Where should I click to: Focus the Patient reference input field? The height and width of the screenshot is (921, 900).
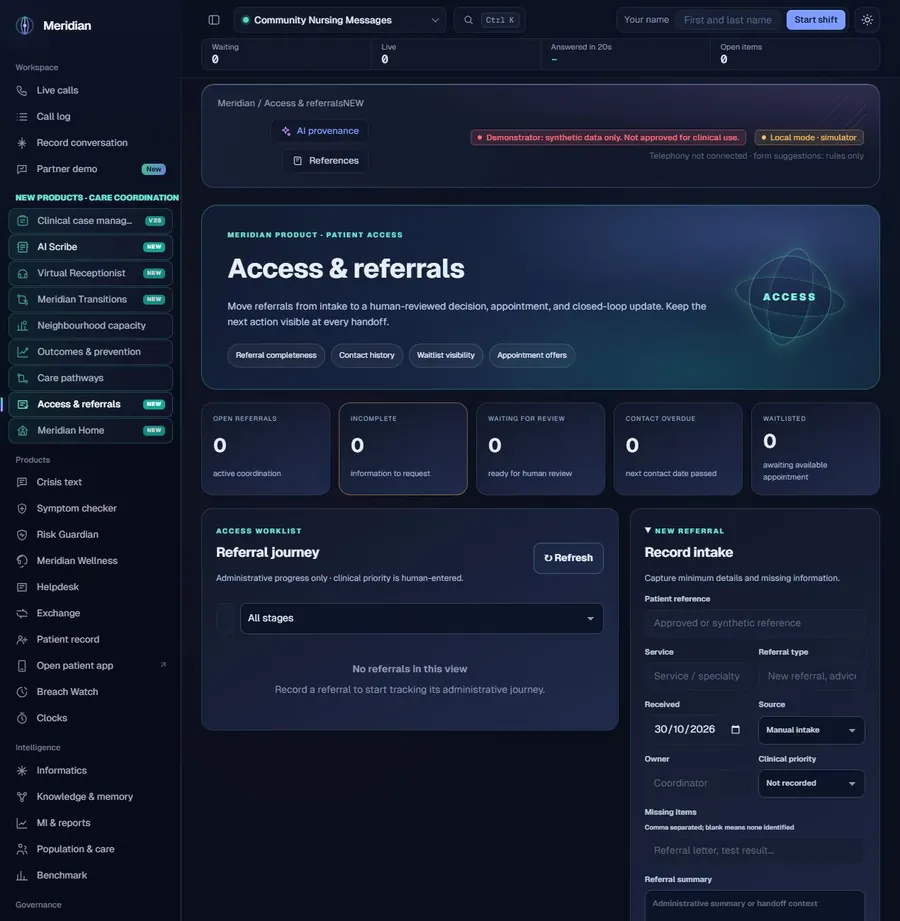coord(754,623)
